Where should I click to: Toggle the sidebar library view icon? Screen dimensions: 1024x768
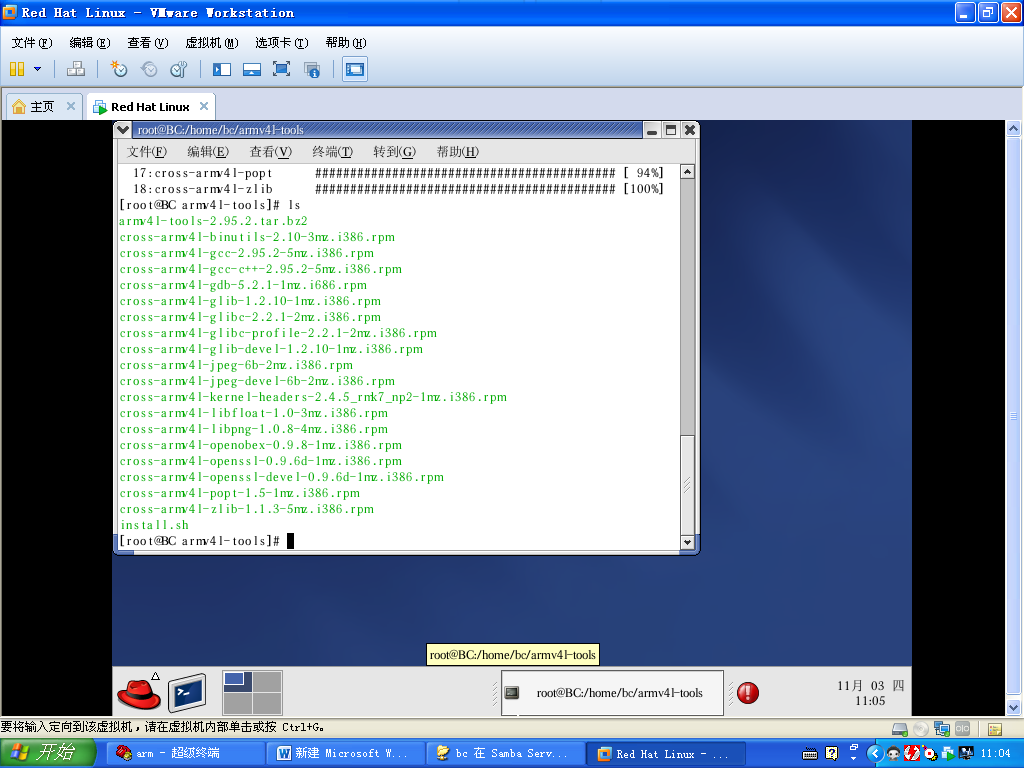221,69
